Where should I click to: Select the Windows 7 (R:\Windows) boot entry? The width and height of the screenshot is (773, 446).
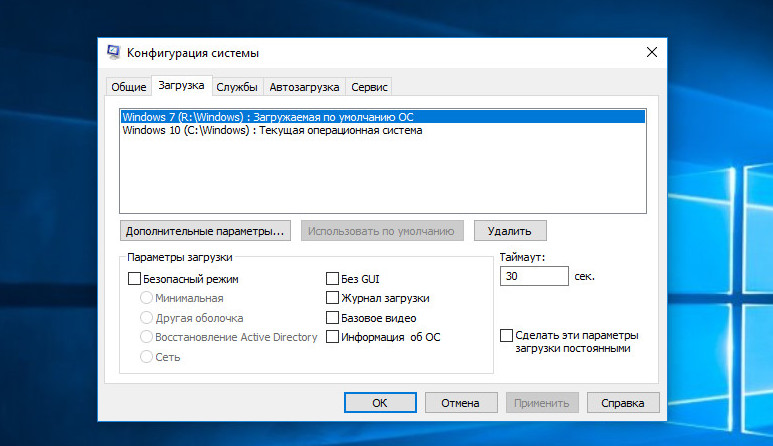383,117
